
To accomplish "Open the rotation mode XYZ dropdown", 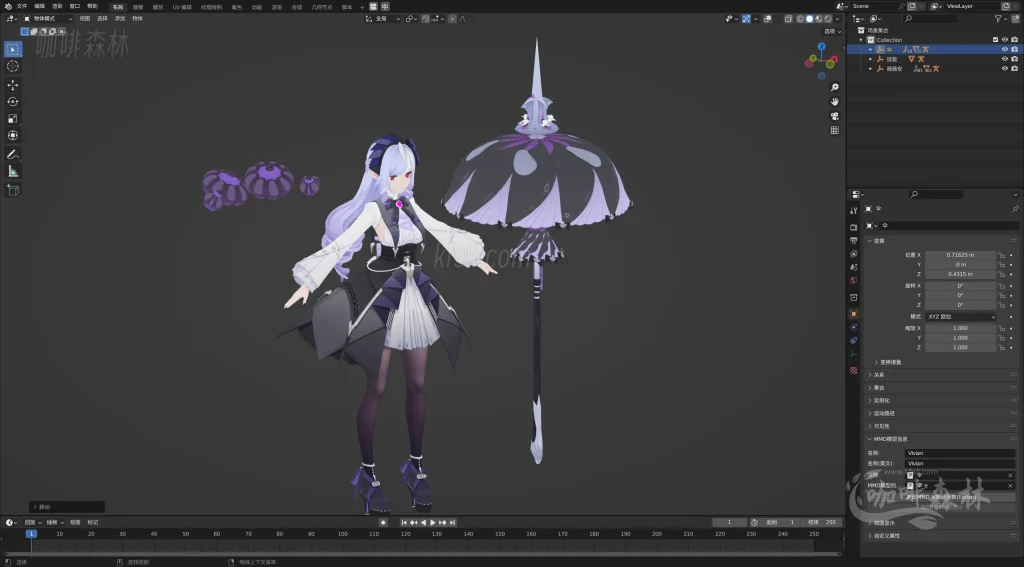I will coord(961,317).
